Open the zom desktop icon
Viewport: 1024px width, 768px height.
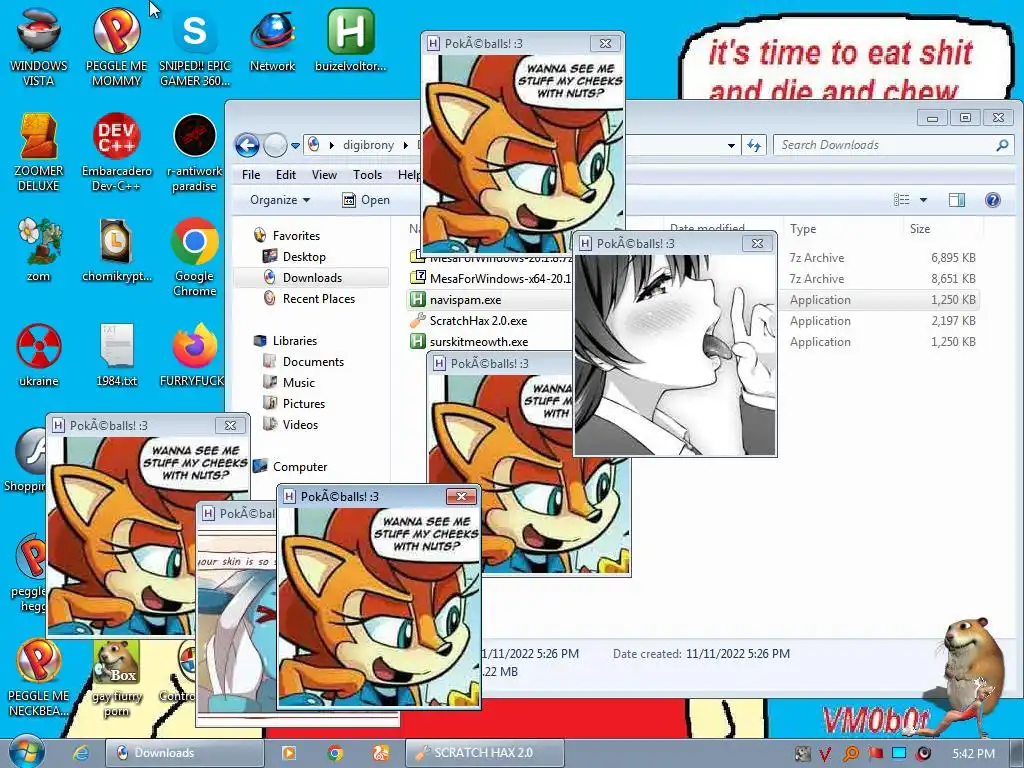[39, 249]
